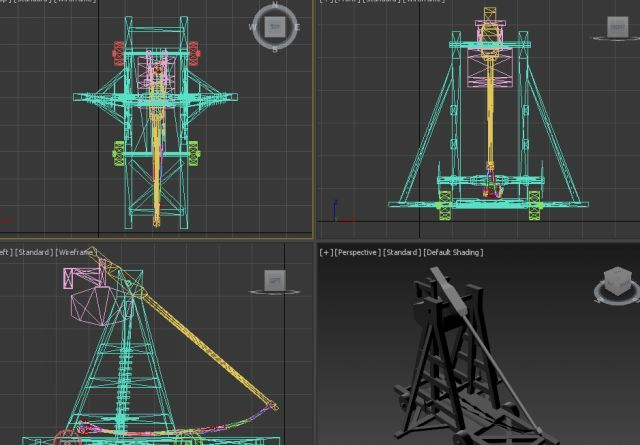This screenshot has width=640, height=445.
Task: Open the [Default Shading] viewport menu
Action: (x=453, y=252)
